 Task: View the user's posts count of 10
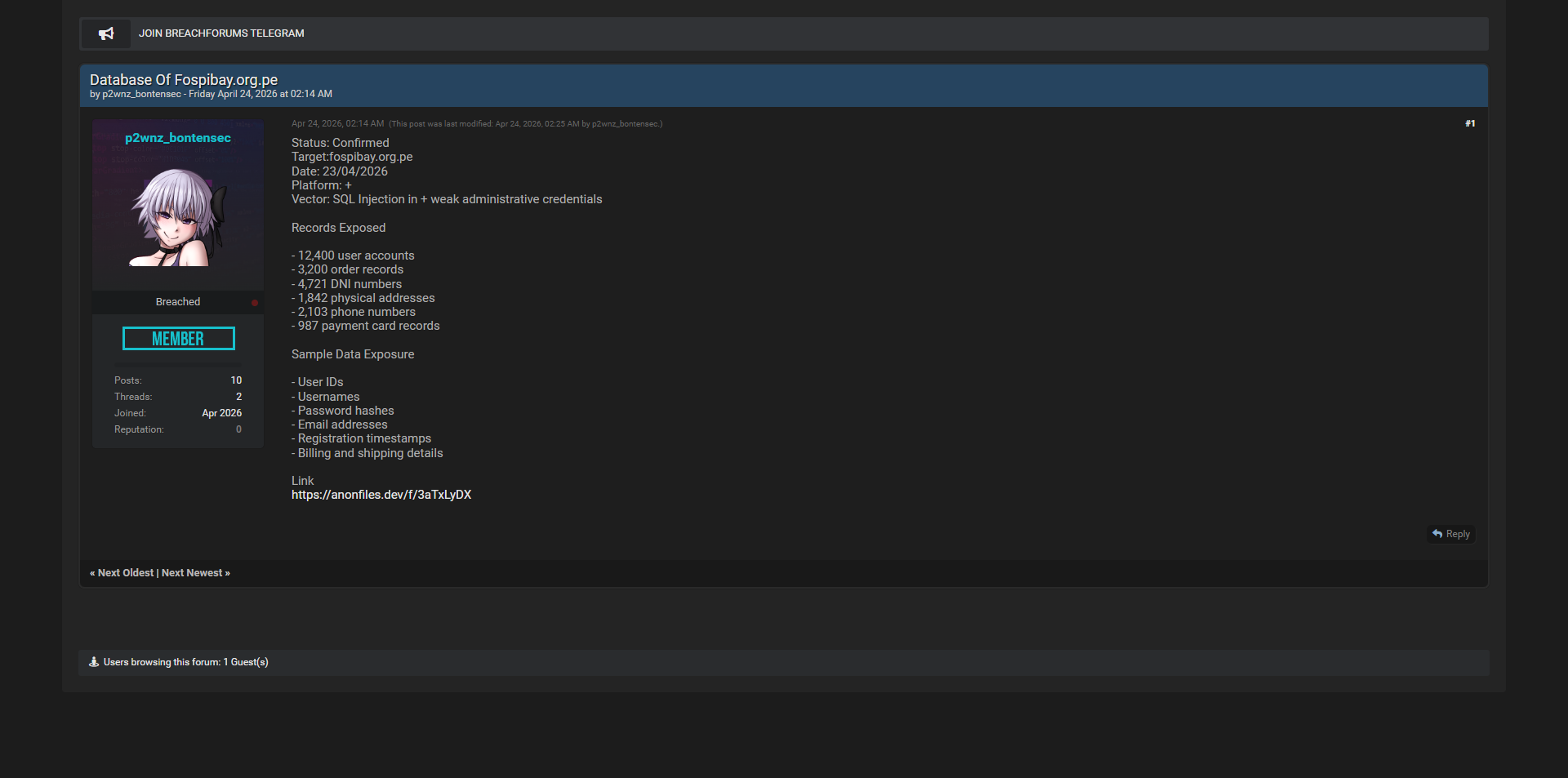[x=236, y=380]
